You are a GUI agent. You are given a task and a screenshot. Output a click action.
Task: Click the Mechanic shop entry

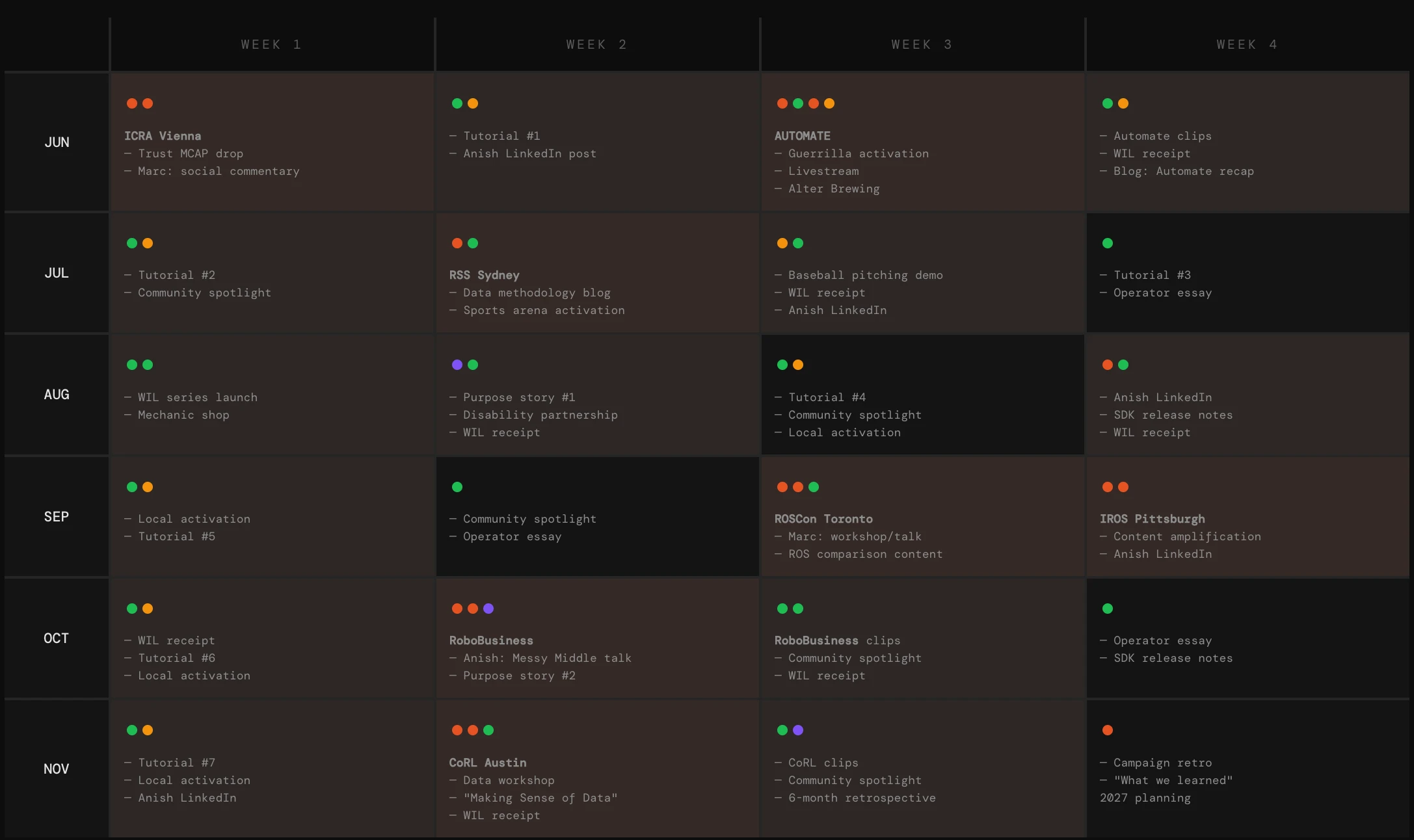(x=176, y=415)
